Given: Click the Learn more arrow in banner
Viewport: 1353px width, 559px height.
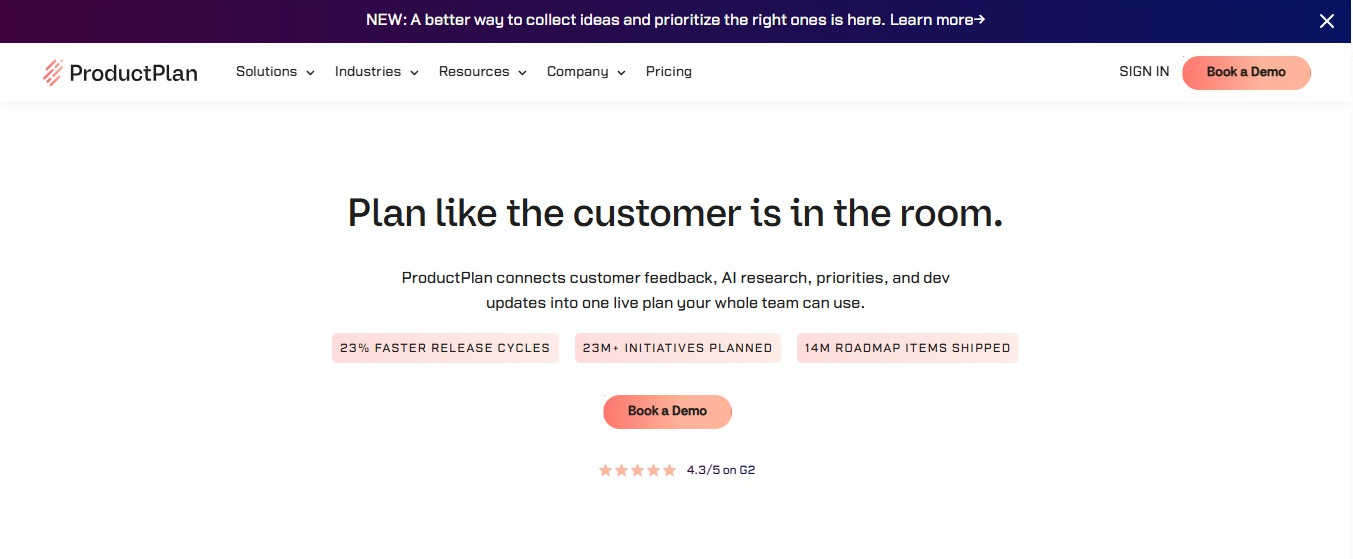Looking at the screenshot, I should [x=980, y=19].
